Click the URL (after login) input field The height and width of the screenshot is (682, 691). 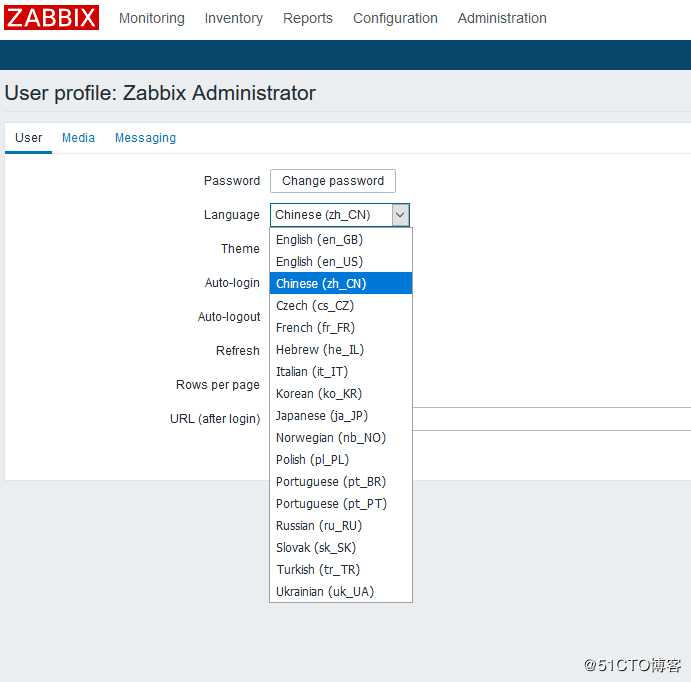[x=551, y=419]
